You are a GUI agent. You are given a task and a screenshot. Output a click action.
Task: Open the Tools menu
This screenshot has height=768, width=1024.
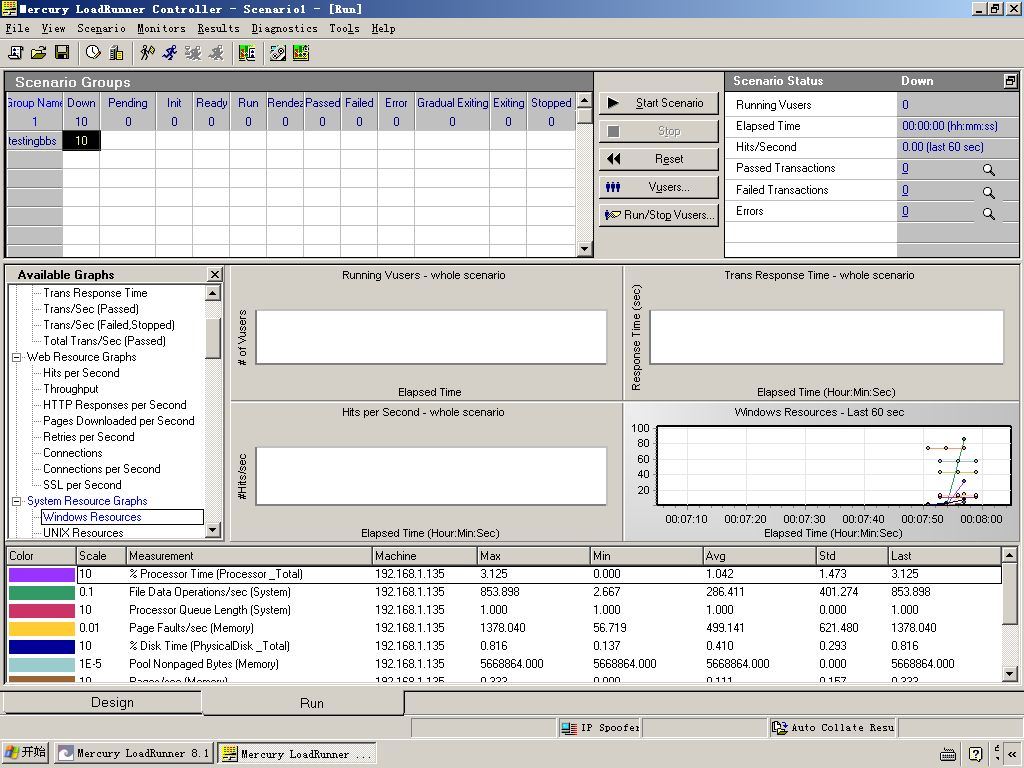[x=344, y=29]
